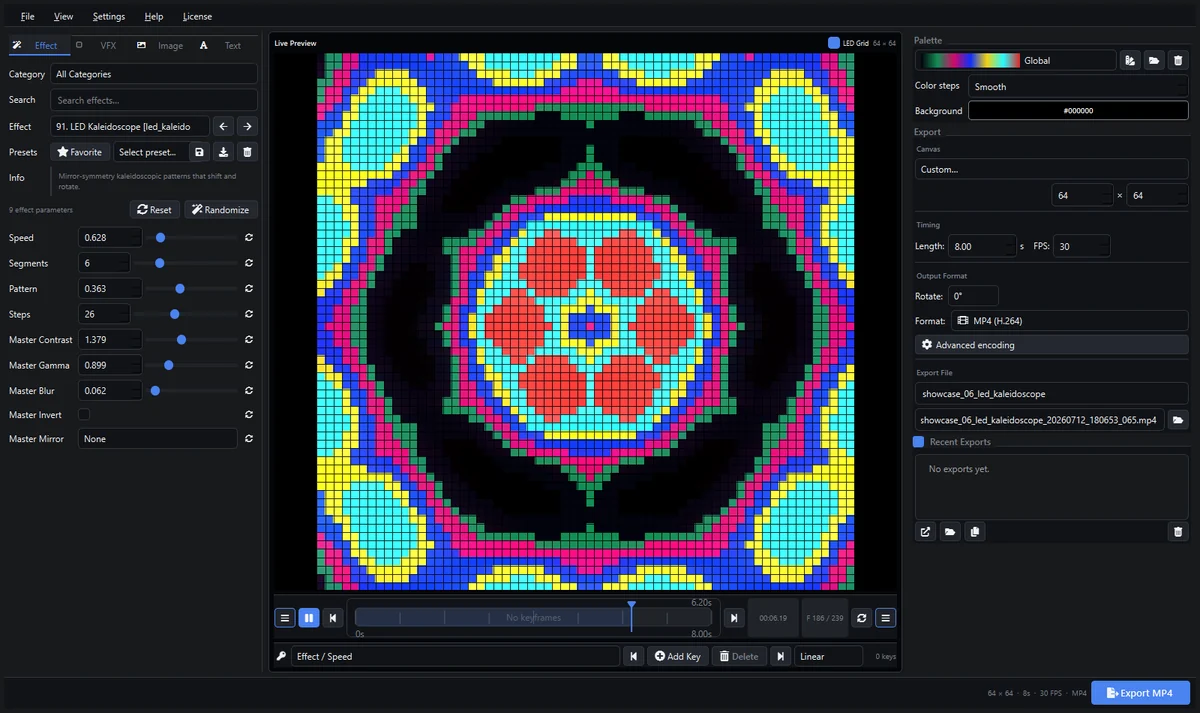Click the Export MP4 button
The width and height of the screenshot is (1200, 713).
pyautogui.click(x=1140, y=693)
